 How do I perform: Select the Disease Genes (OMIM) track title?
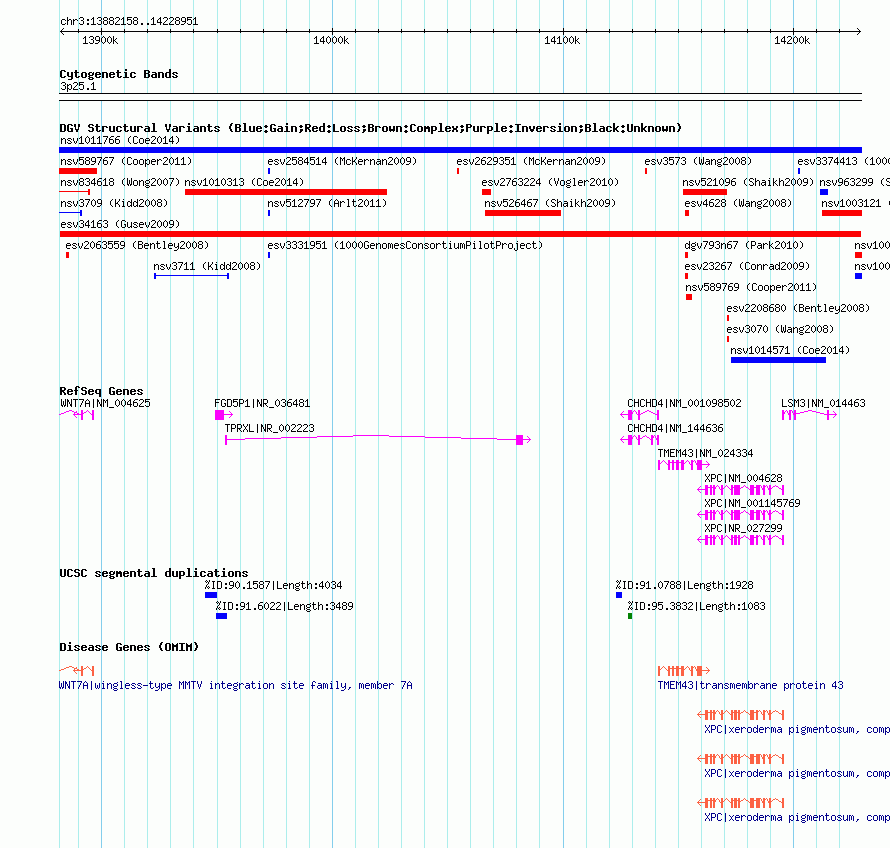click(x=129, y=648)
